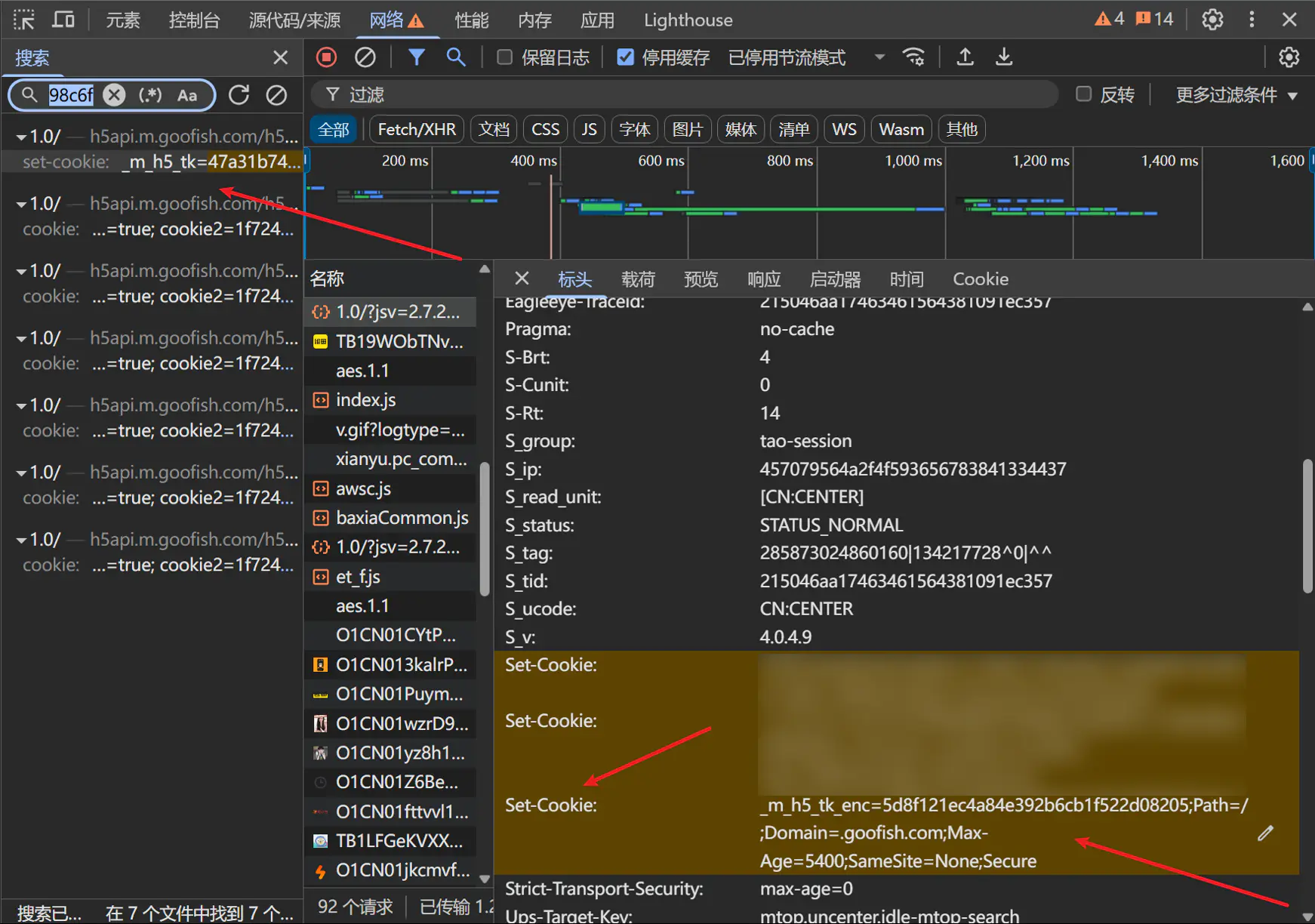The width and height of the screenshot is (1315, 924).
Task: Clear the network log
Action: 365,57
